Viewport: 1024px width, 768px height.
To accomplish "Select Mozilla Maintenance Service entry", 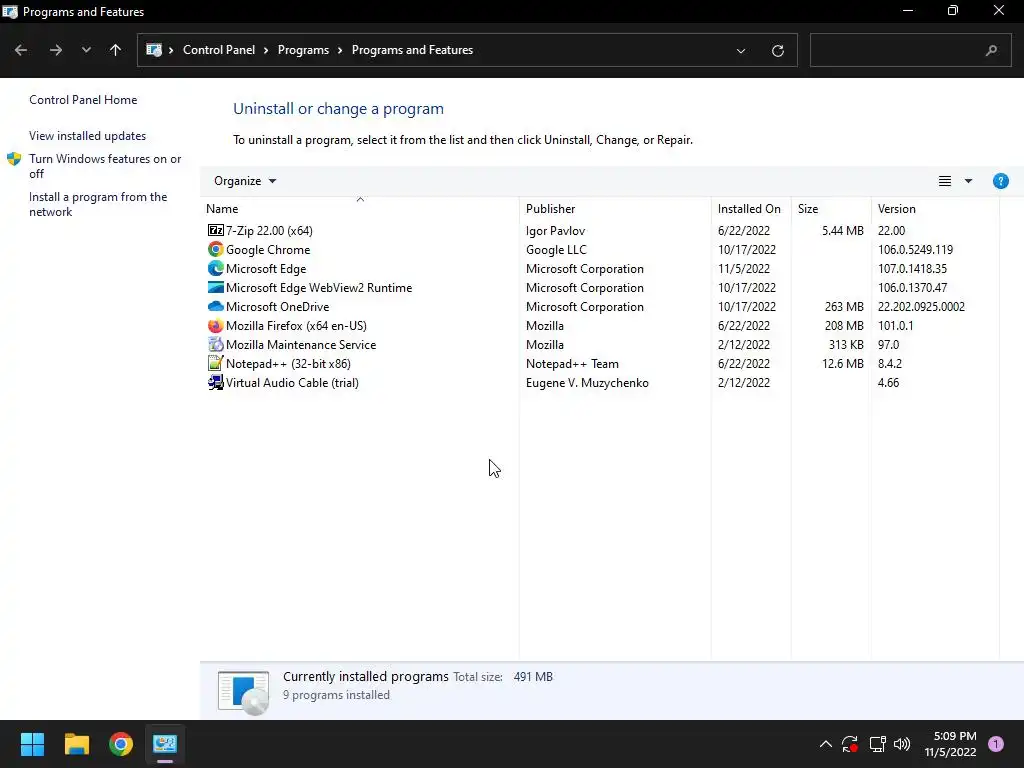I will tap(301, 344).
